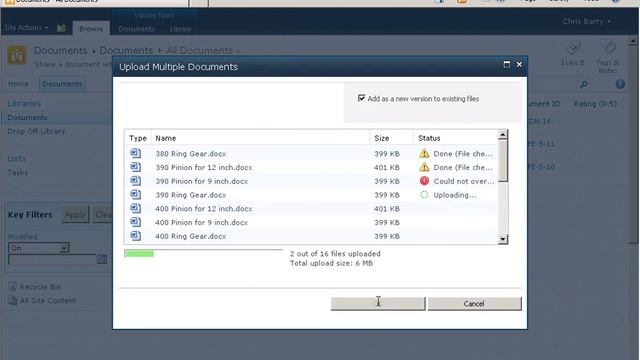Click the warning icon on the 380 Ring Gear row
Screen dimensions: 640x360
(x=424, y=153)
